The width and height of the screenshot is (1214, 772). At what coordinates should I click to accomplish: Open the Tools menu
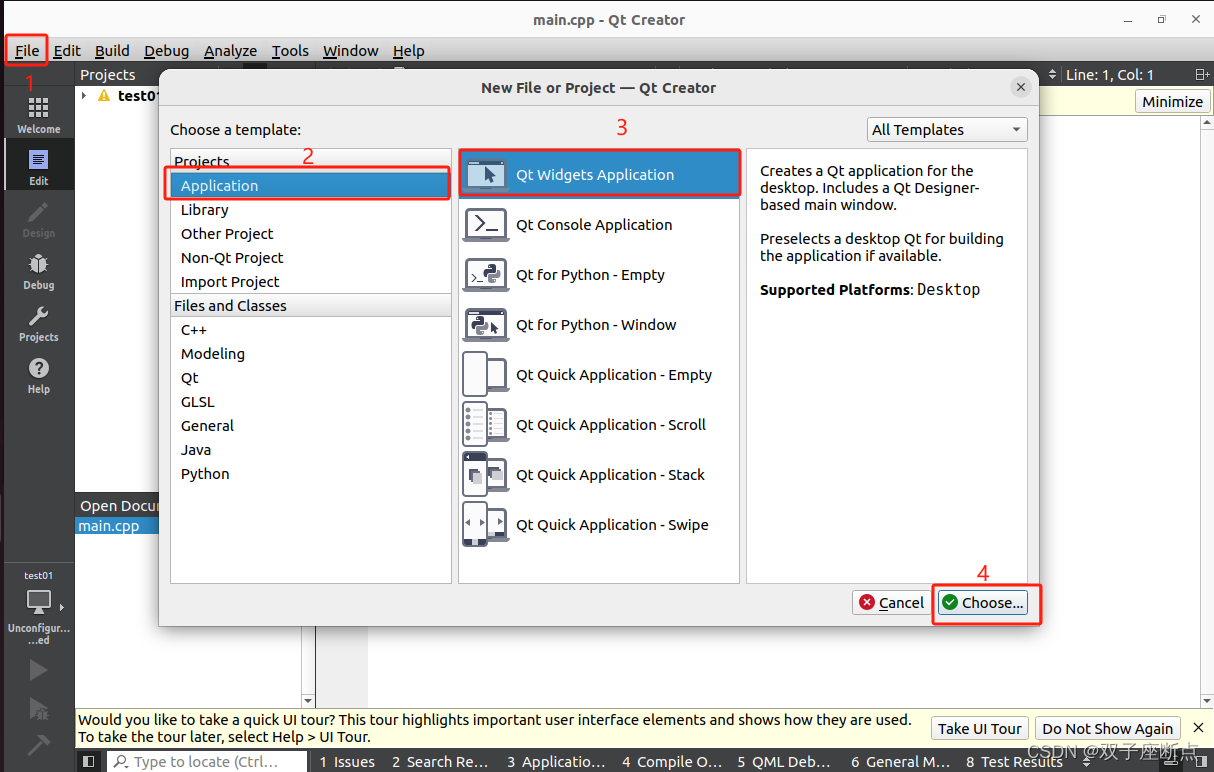pos(290,50)
